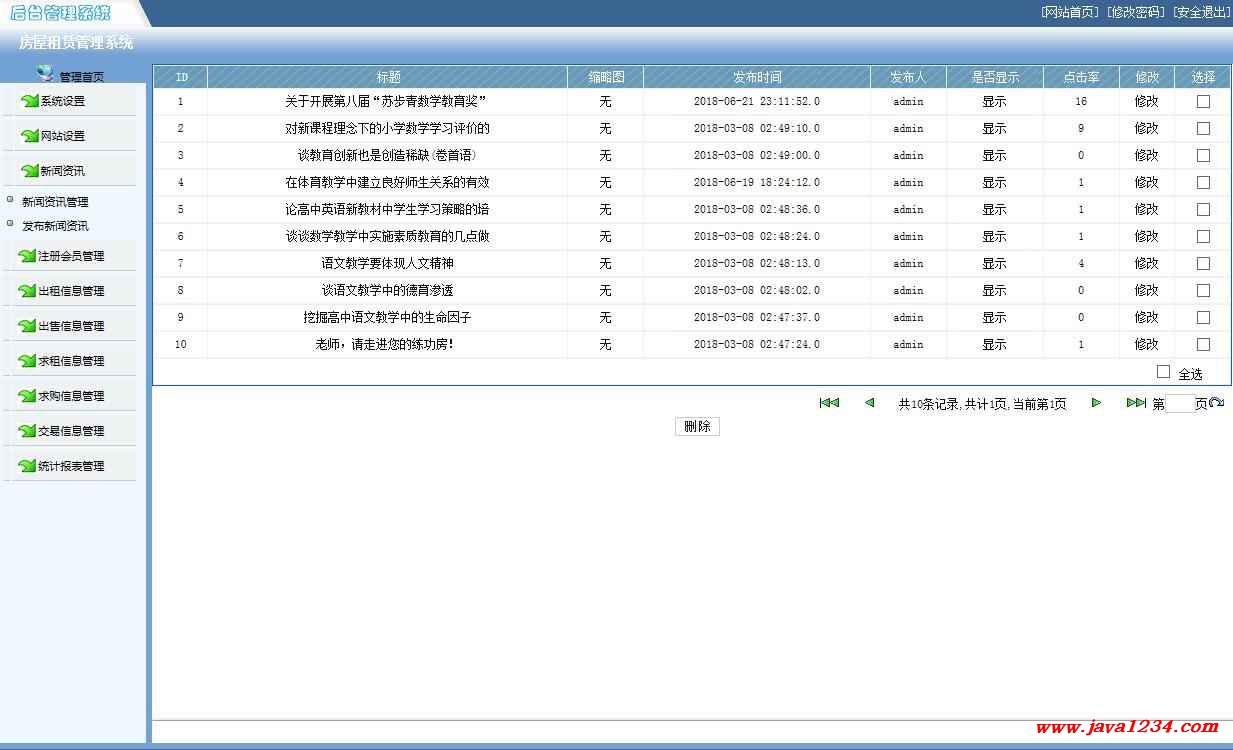Click 修改 for the row ID 4

tap(1146, 183)
